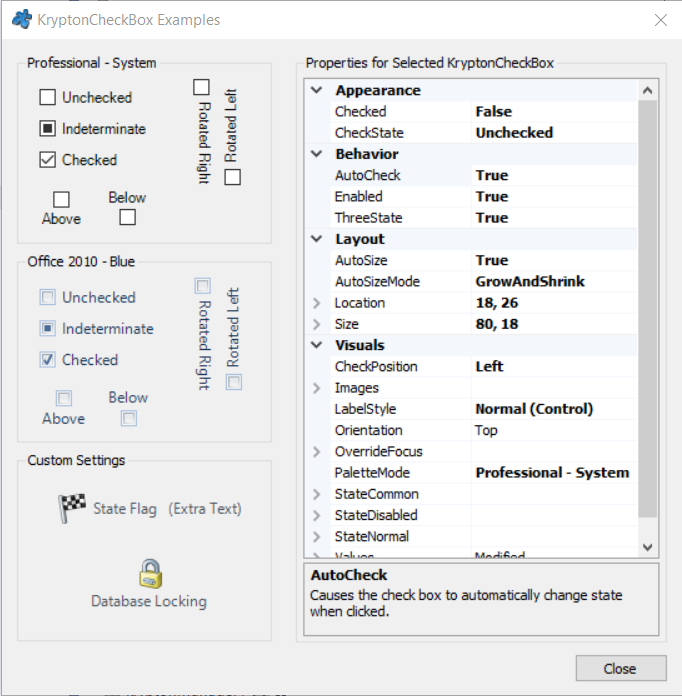
Task: Toggle the Professional System Checked checkbox
Action: coord(48,159)
